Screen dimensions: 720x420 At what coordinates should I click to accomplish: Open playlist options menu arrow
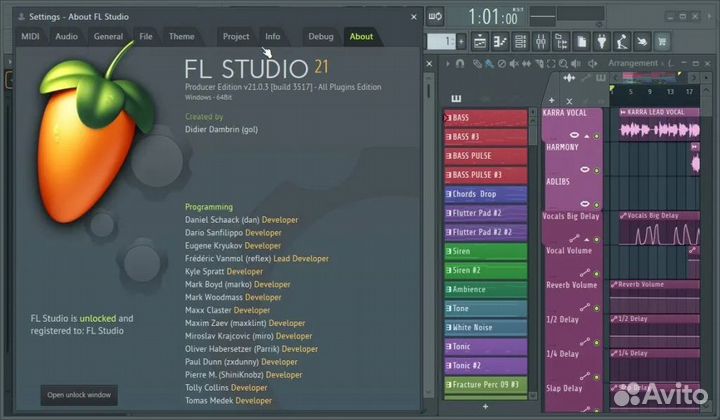448,63
